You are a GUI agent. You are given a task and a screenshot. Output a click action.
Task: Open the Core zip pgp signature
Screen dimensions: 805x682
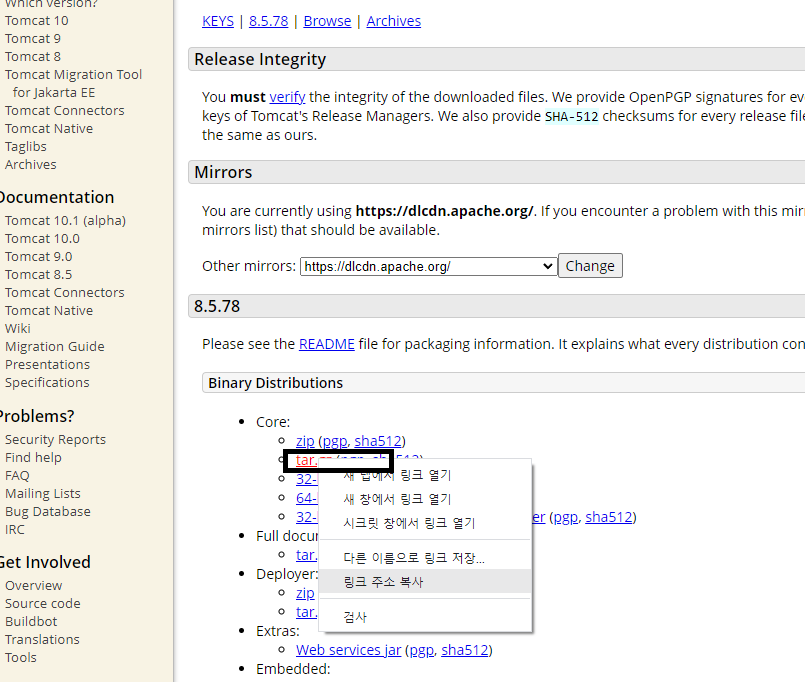(335, 441)
